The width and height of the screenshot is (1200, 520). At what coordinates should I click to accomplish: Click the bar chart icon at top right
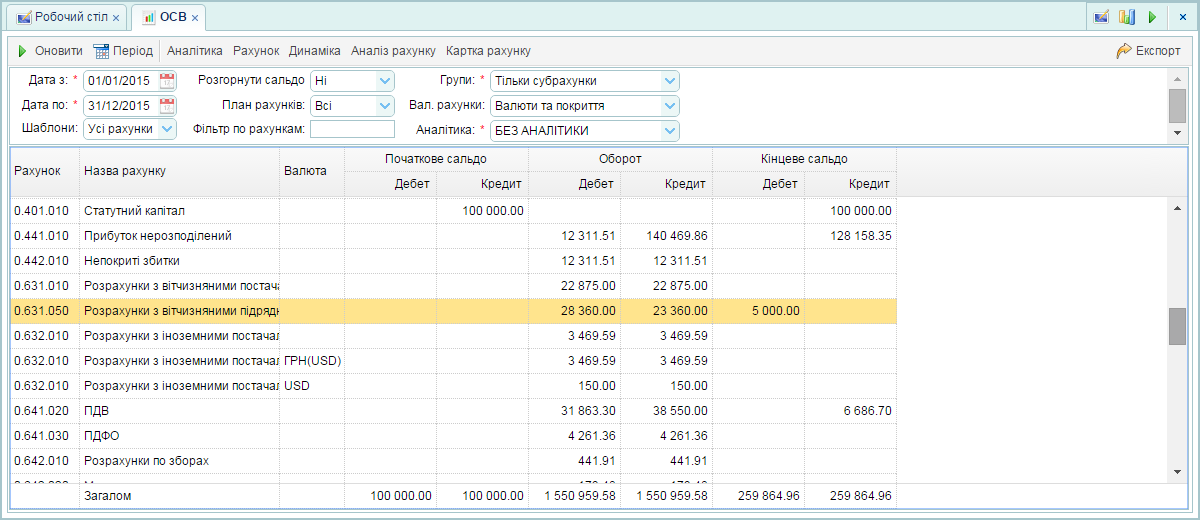tap(1127, 17)
